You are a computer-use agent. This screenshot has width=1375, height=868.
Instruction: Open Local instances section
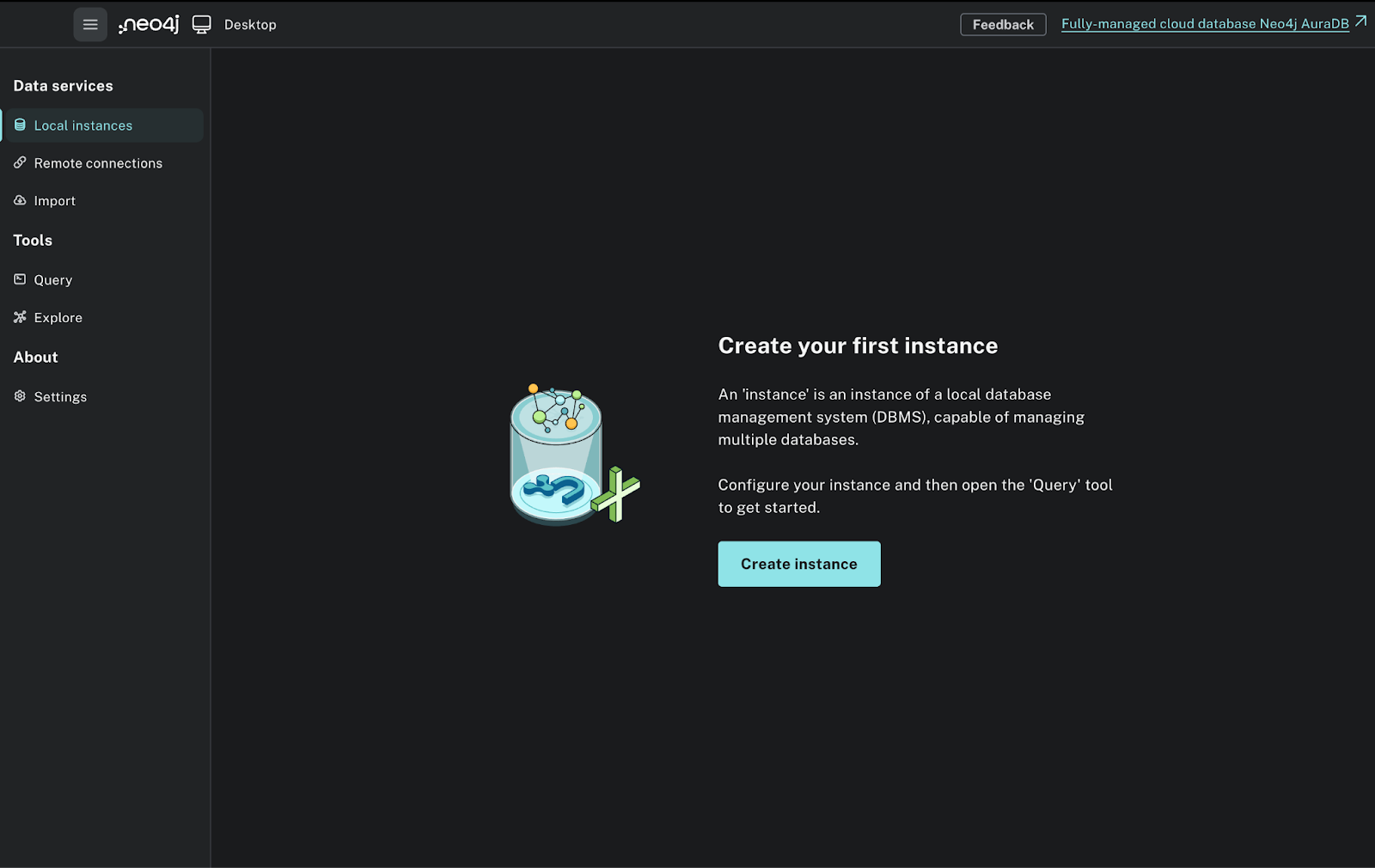(102, 125)
